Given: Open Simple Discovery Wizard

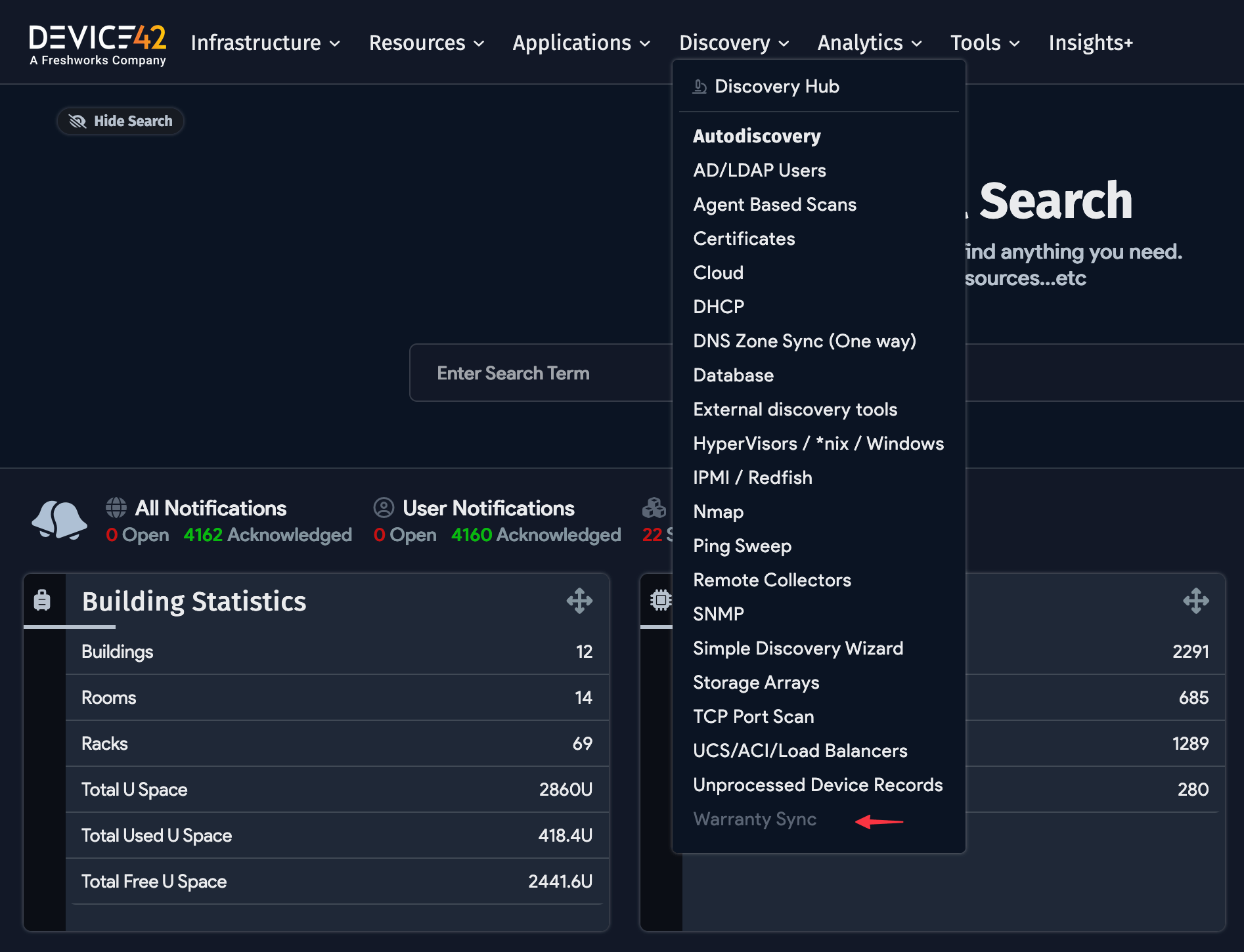Looking at the screenshot, I should (x=798, y=649).
